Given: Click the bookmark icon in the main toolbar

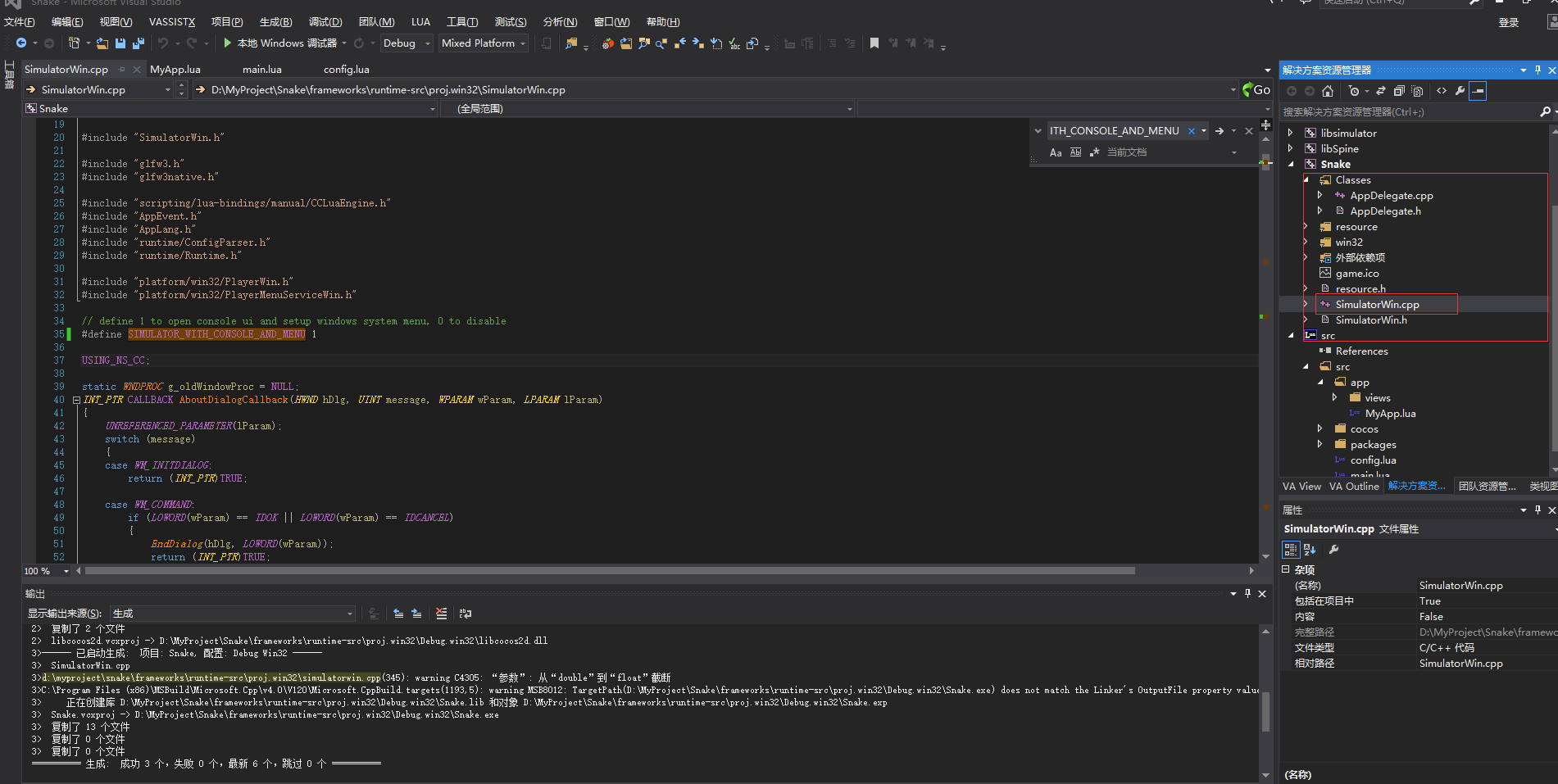Looking at the screenshot, I should coord(874,43).
